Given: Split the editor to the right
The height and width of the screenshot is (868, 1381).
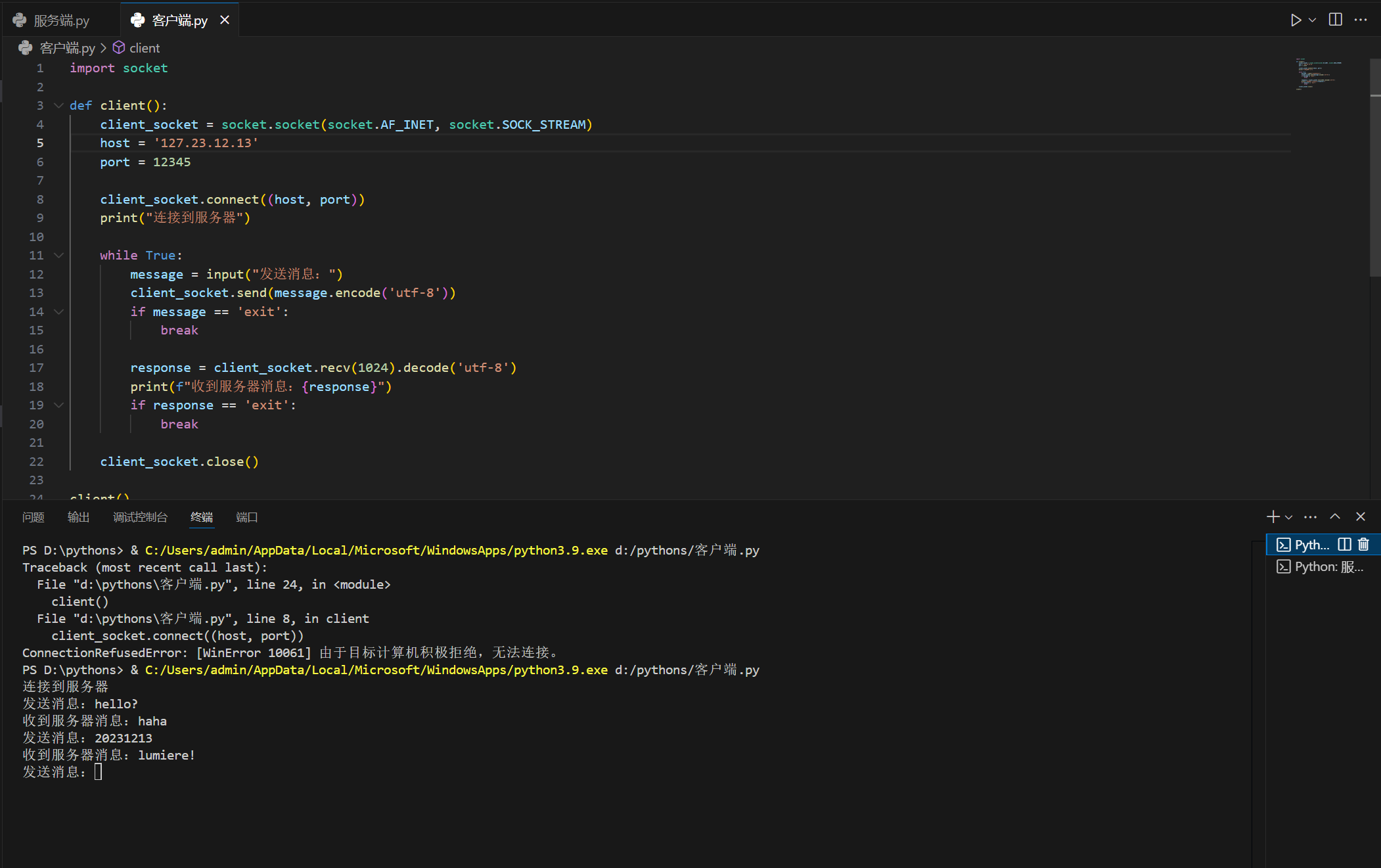Looking at the screenshot, I should tap(1335, 20).
